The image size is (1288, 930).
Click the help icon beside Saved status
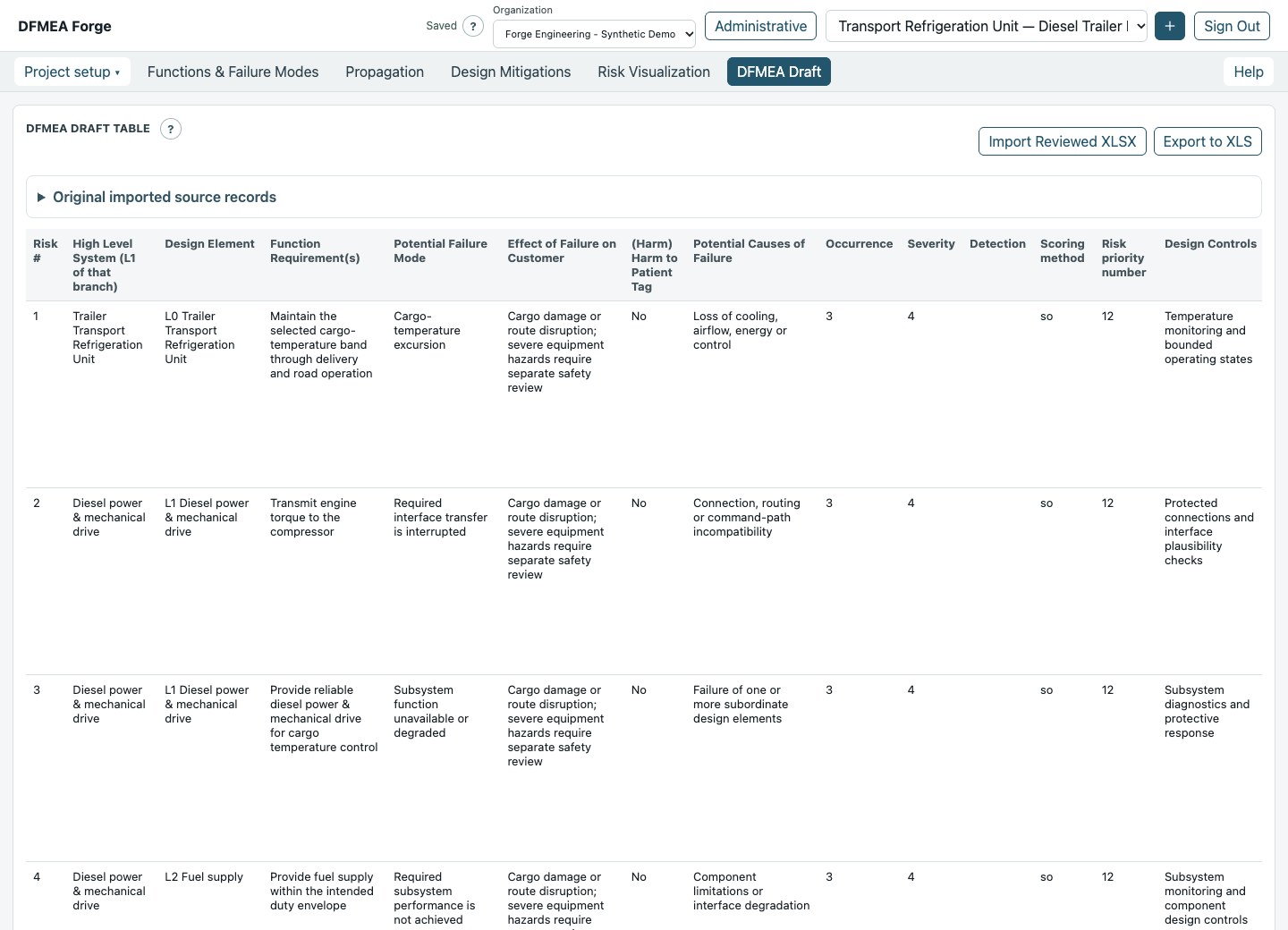pyautogui.click(x=473, y=26)
